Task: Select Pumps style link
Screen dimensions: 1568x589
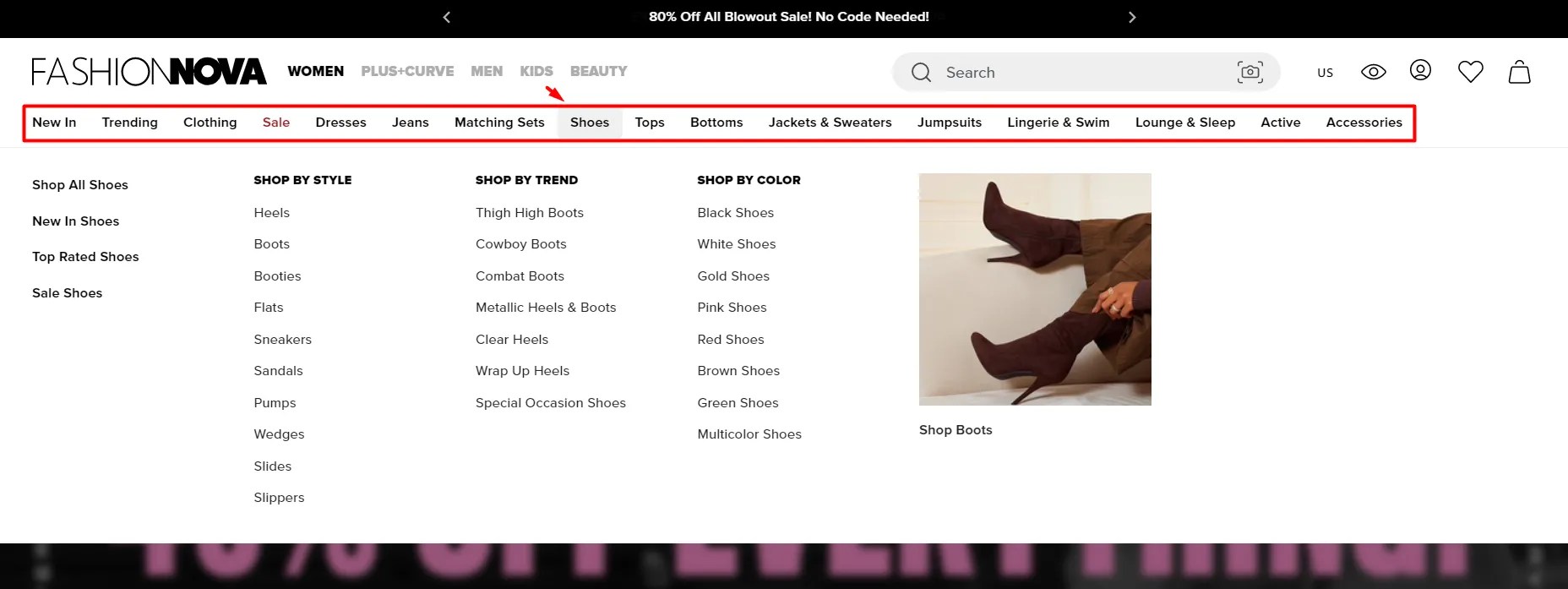Action: pyautogui.click(x=275, y=403)
